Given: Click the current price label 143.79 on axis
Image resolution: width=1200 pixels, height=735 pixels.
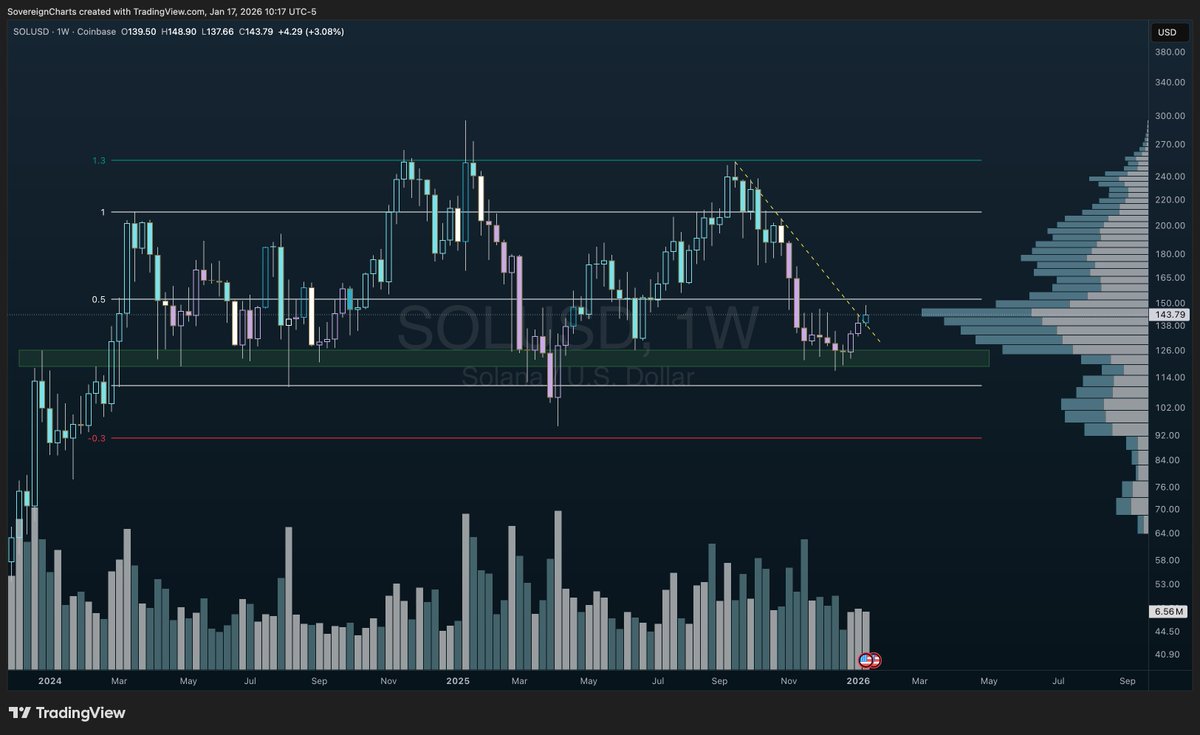Looking at the screenshot, I should [1168, 315].
